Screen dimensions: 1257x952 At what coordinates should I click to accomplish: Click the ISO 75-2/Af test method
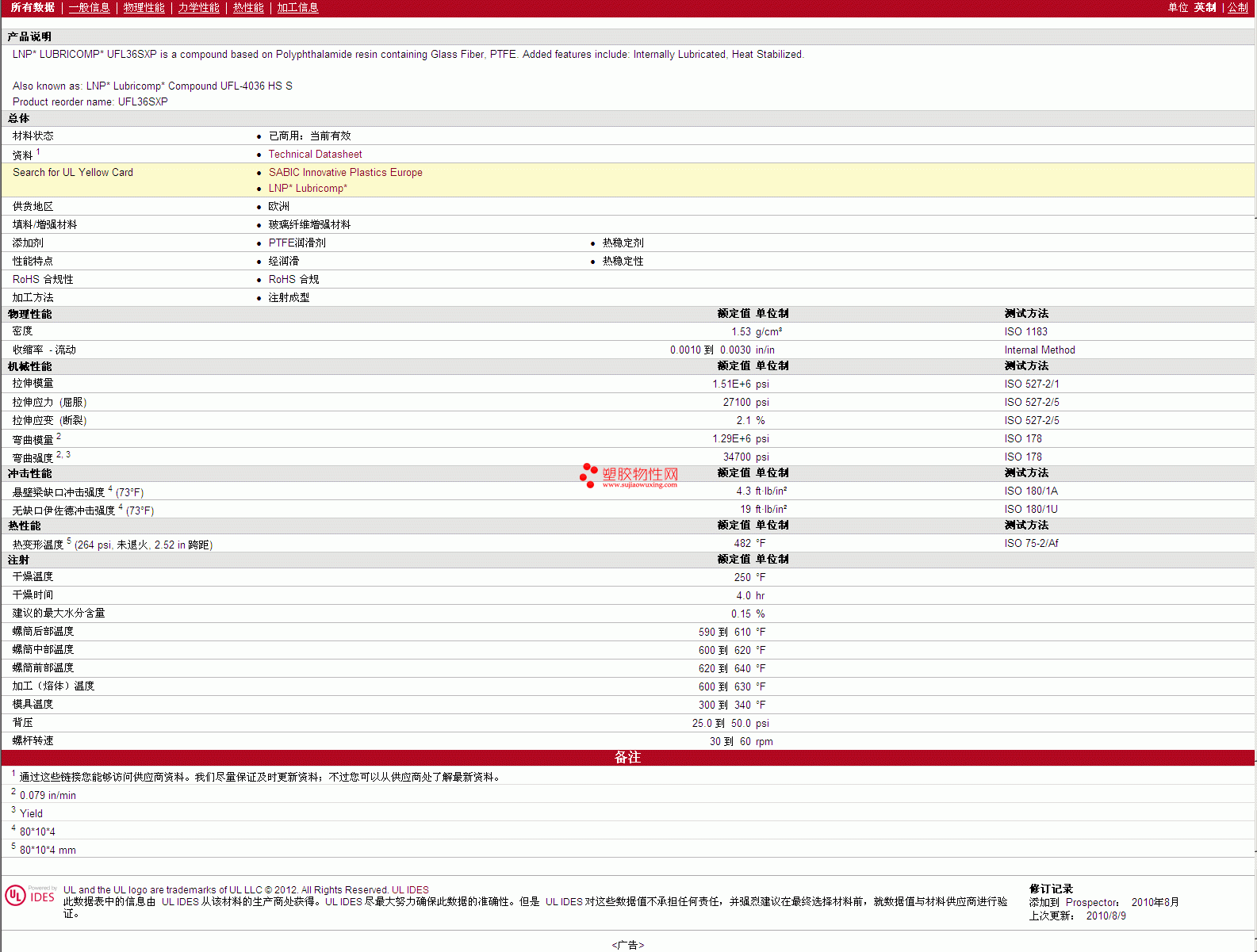1031,544
